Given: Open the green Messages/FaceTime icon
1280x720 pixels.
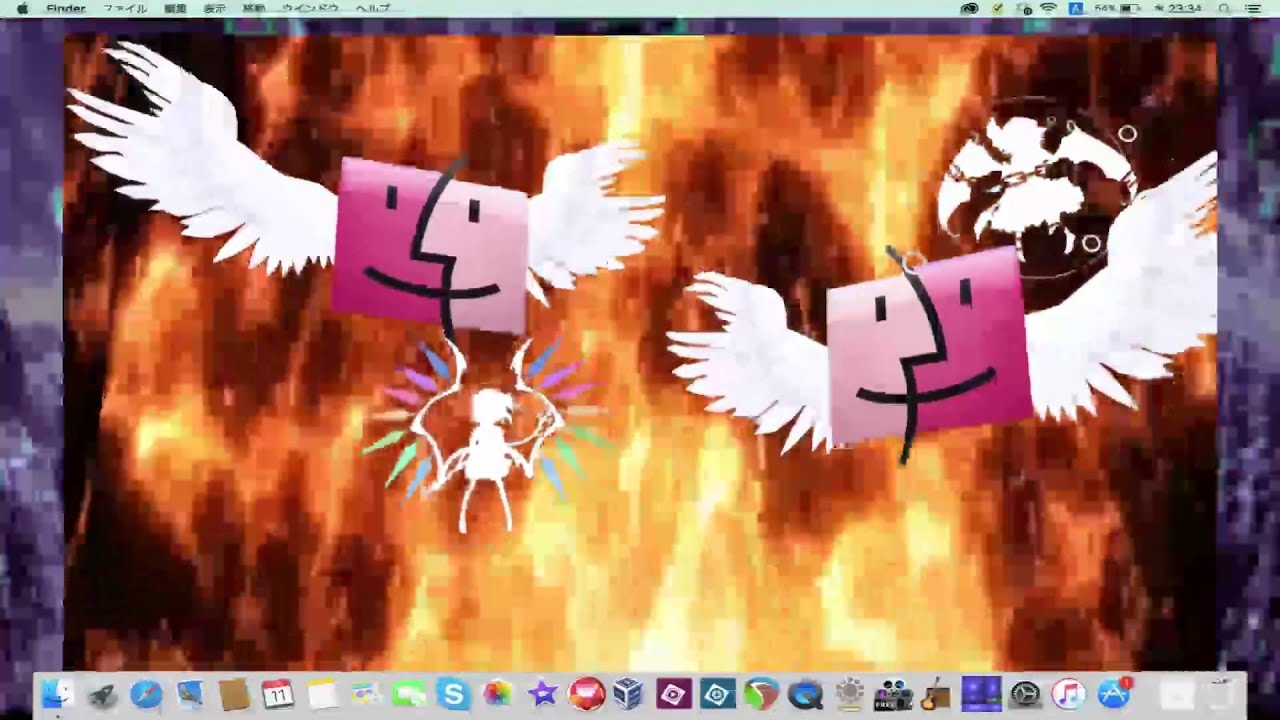Looking at the screenshot, I should [x=410, y=694].
